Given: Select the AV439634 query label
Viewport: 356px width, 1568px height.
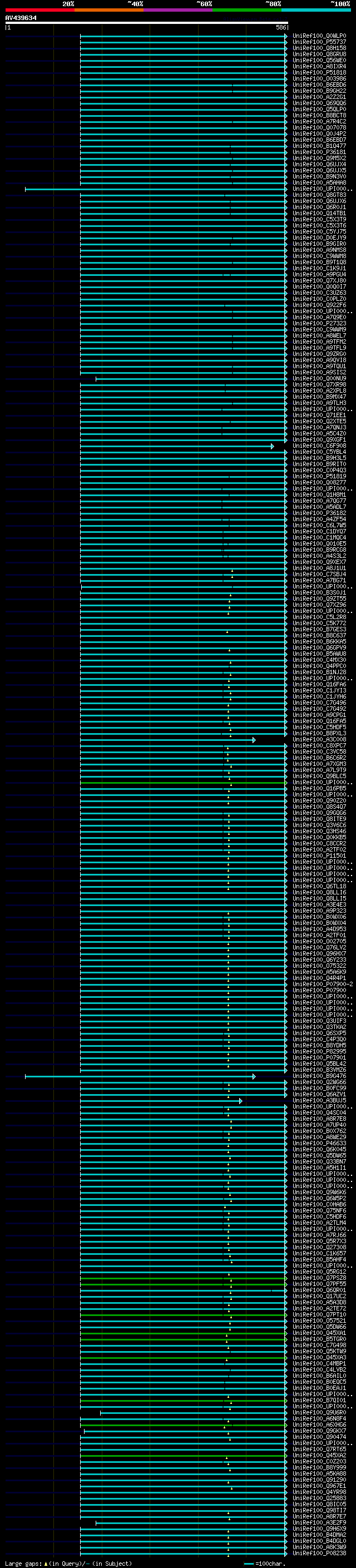Looking at the screenshot, I should click(x=21, y=18).
